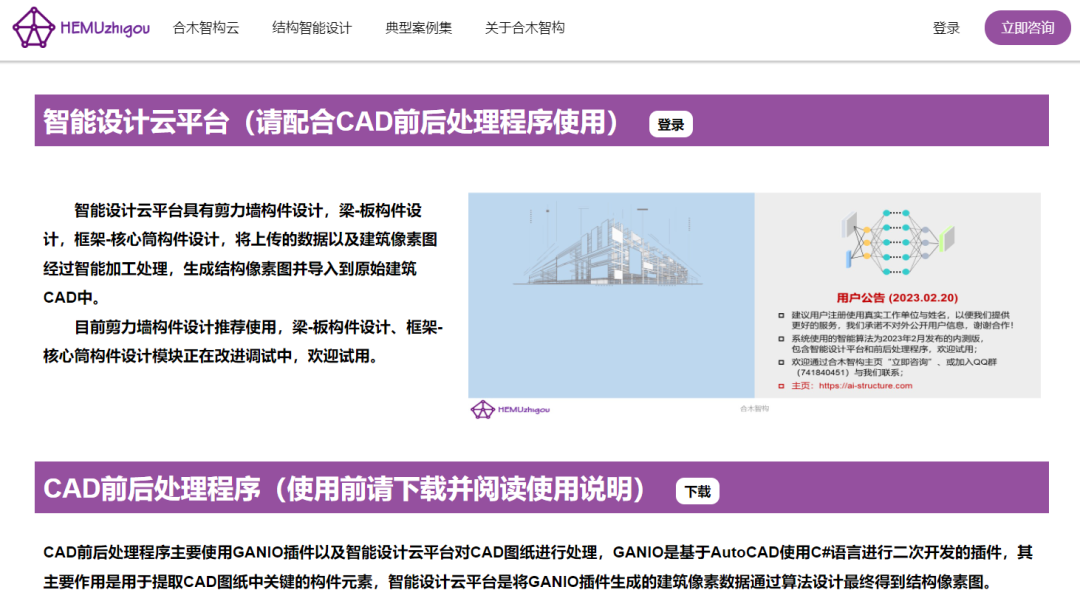1080x604 pixels.
Task: Open the 结构智能设计 navigation item
Action: 312,28
